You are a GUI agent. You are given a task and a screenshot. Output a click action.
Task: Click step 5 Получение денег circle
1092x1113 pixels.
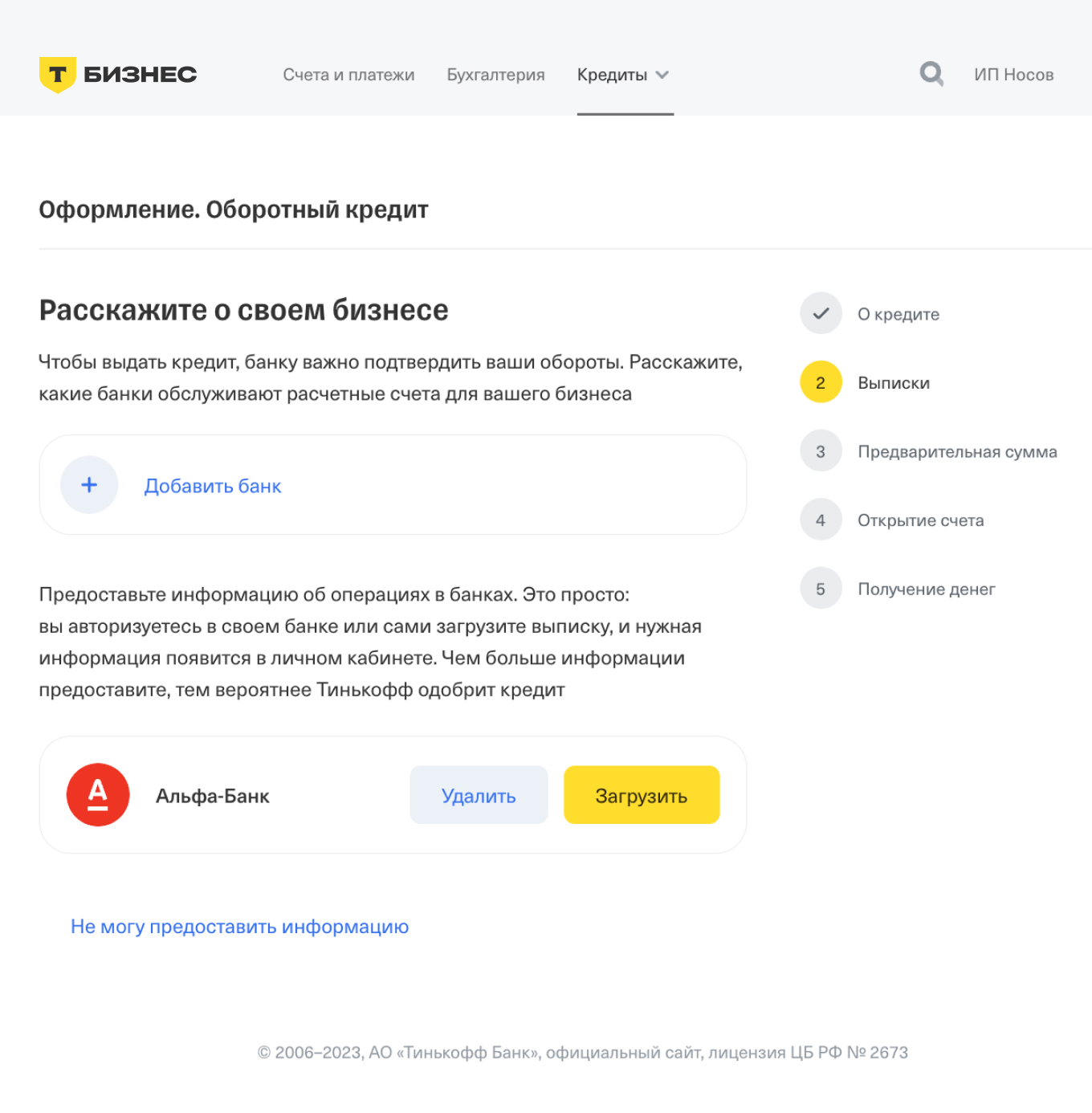(820, 588)
